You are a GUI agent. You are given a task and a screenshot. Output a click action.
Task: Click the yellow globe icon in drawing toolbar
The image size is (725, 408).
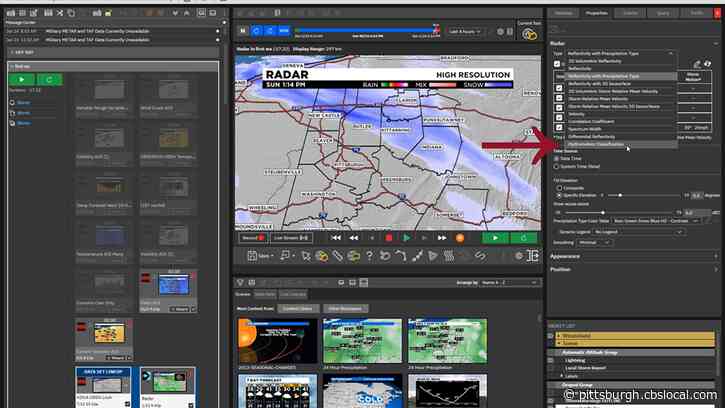pyautogui.click(x=321, y=256)
